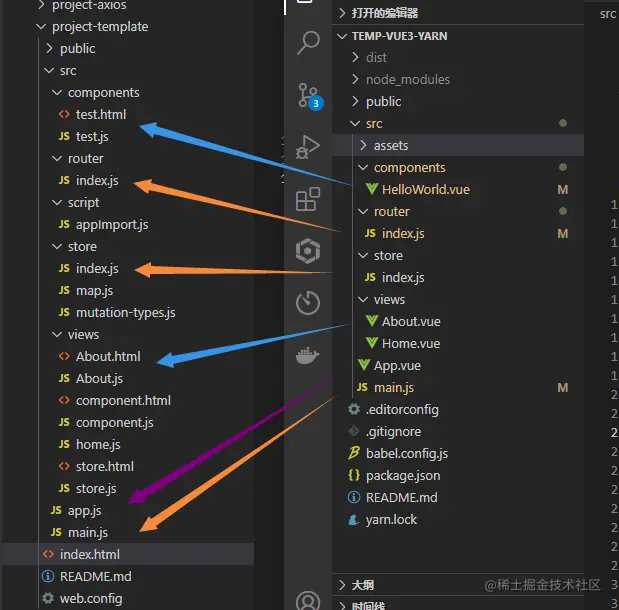Collapse the left-panel store folder
619x610 pixels.
(x=57, y=246)
